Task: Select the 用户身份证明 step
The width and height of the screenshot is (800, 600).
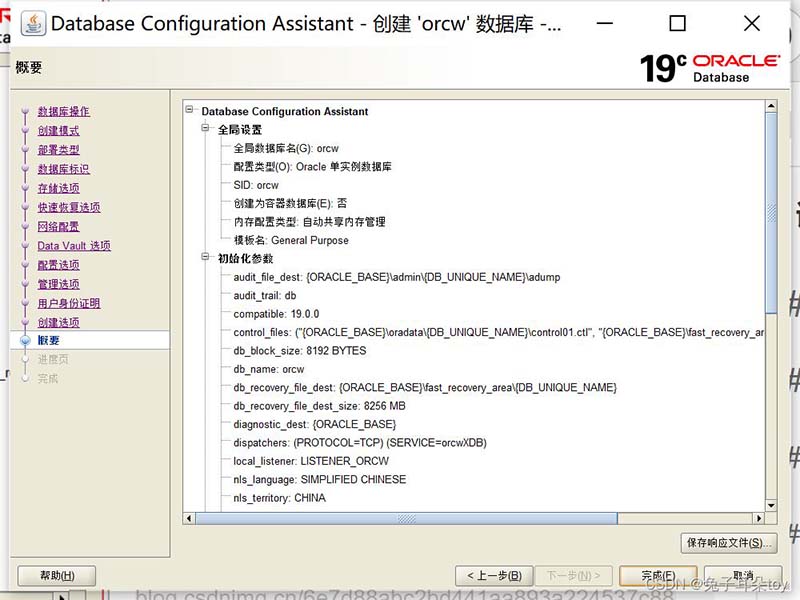Action: [68, 303]
